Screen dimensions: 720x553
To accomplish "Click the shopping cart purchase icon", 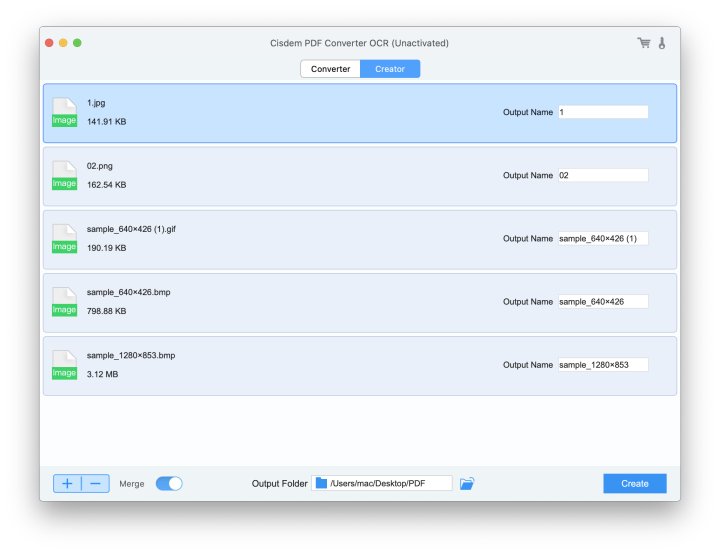I will [643, 43].
